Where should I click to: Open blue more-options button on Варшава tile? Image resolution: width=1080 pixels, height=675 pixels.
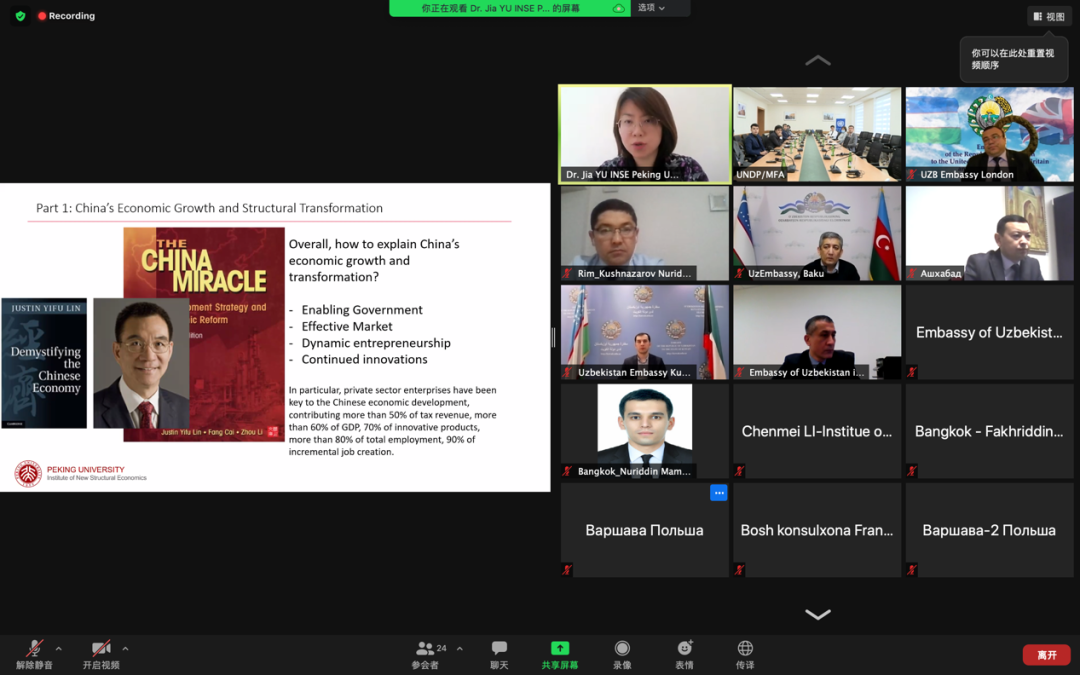click(718, 492)
